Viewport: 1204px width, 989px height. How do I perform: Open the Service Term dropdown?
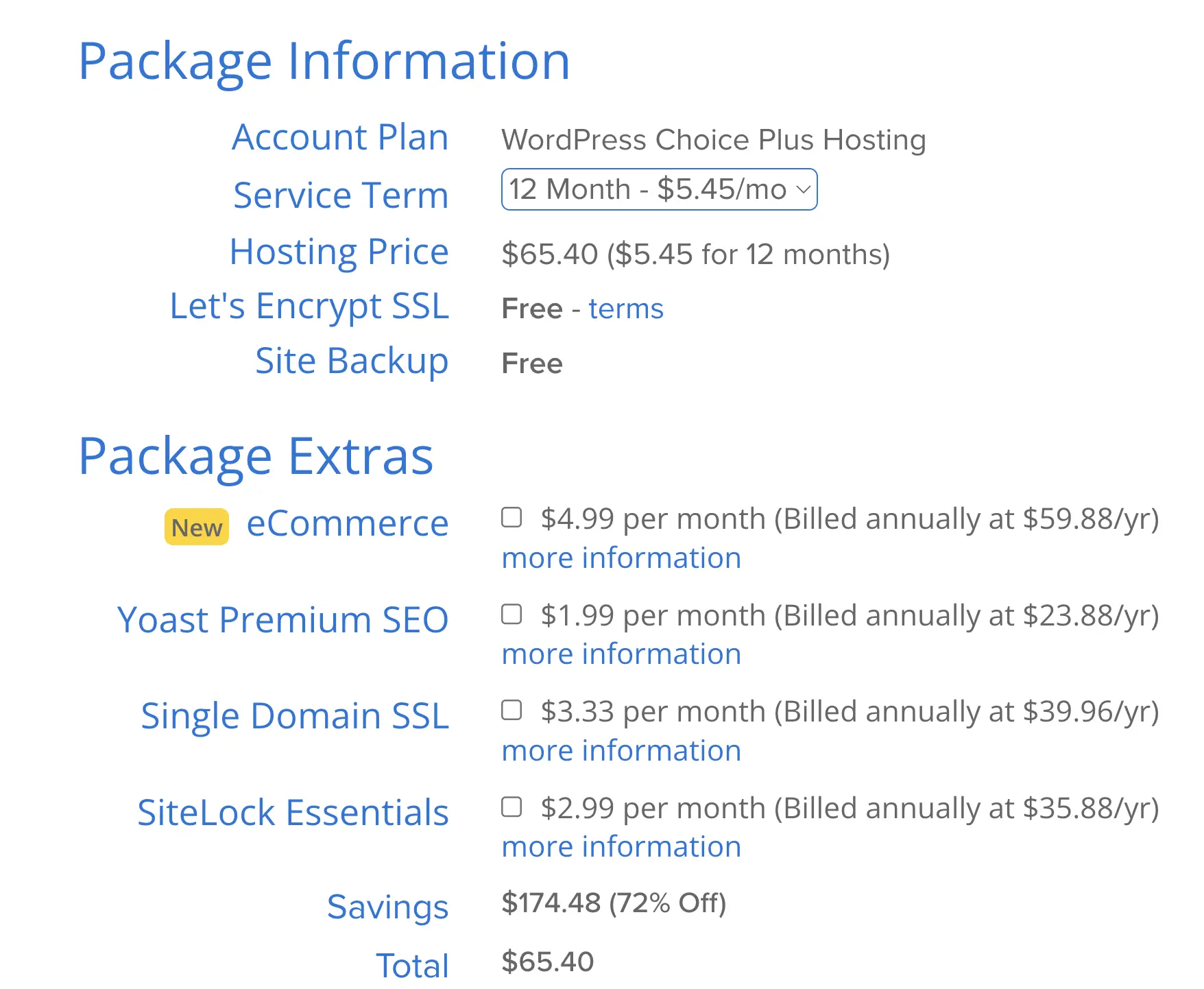659,189
